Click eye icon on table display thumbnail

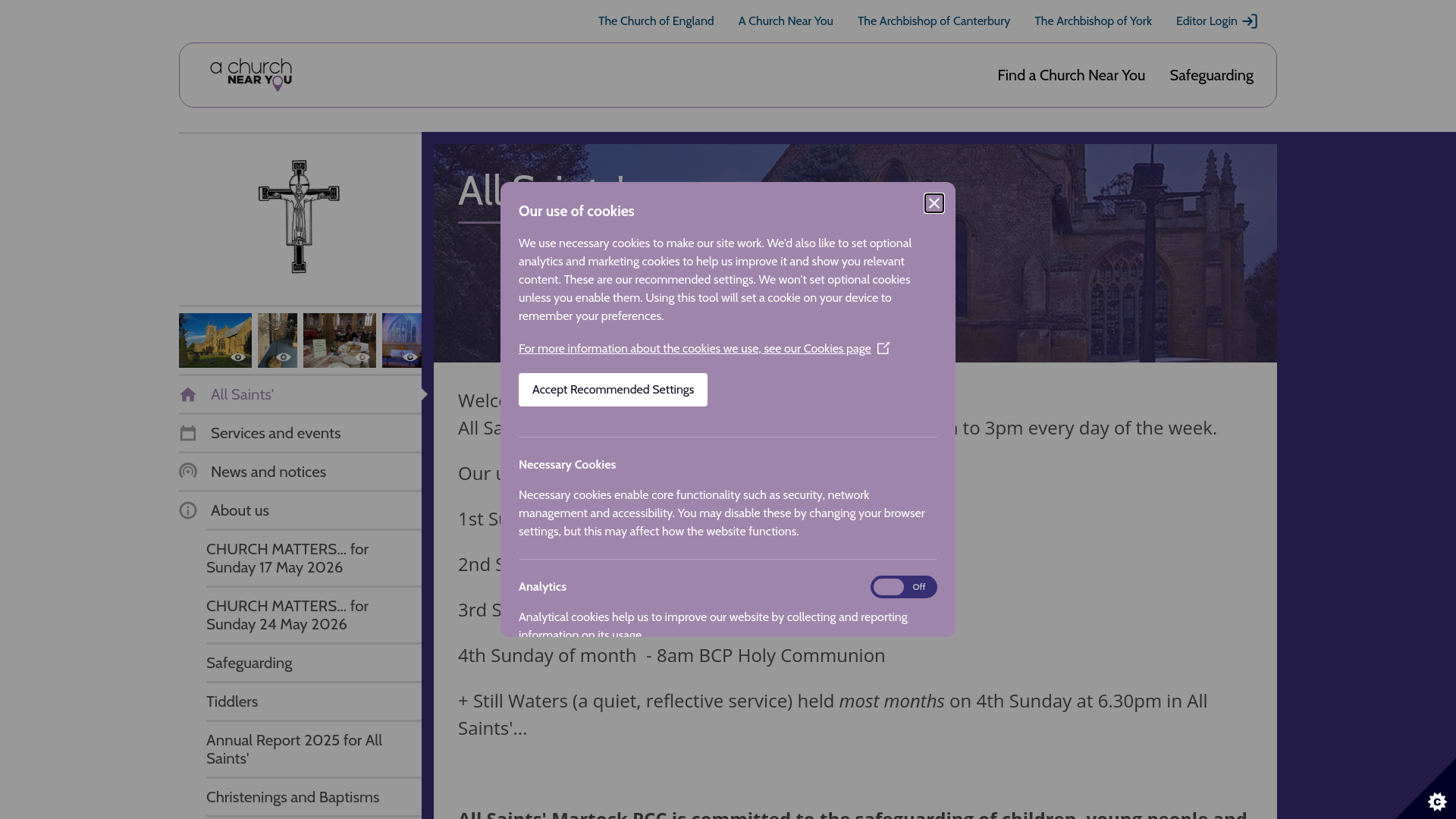click(362, 357)
